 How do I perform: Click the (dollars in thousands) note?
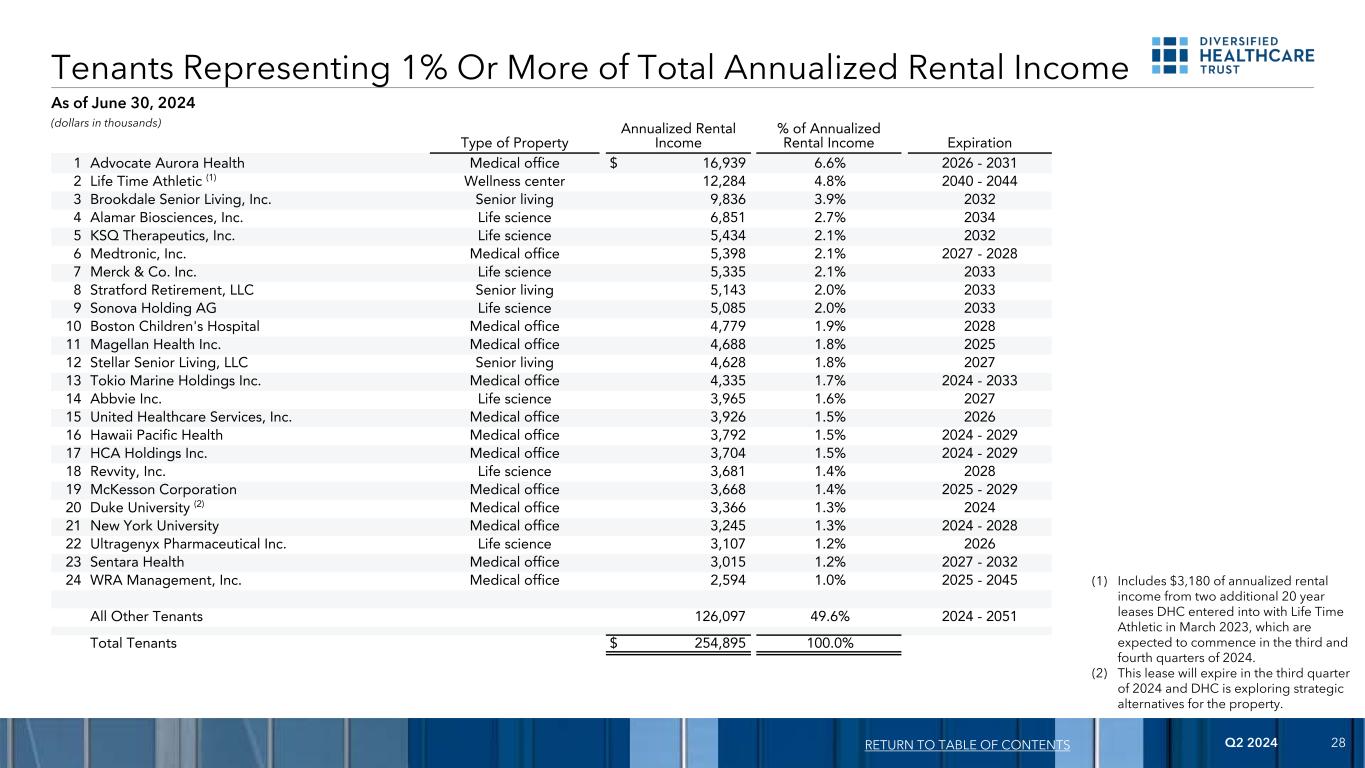pyautogui.click(x=106, y=123)
